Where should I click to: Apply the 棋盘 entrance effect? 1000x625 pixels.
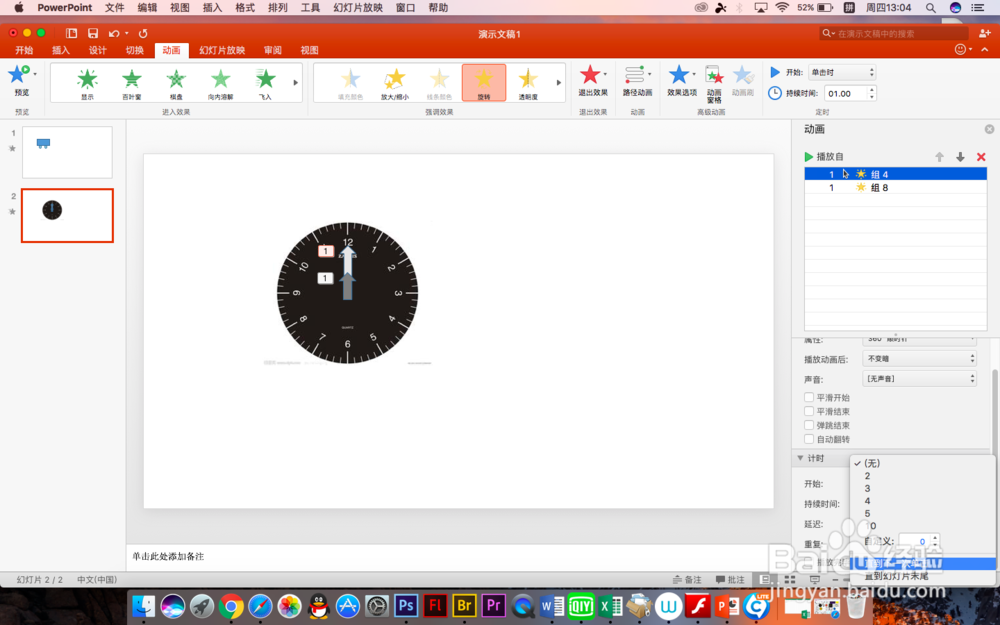pyautogui.click(x=176, y=83)
